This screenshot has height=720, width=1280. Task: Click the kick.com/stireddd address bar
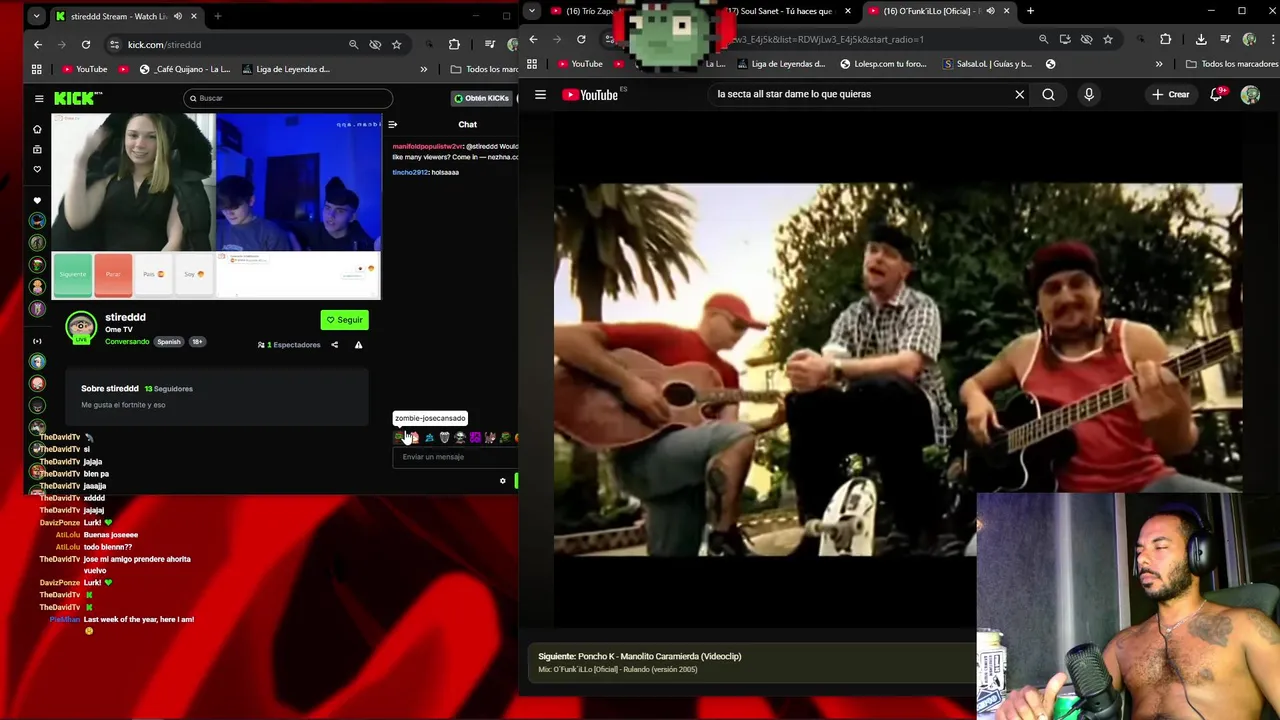click(x=230, y=45)
